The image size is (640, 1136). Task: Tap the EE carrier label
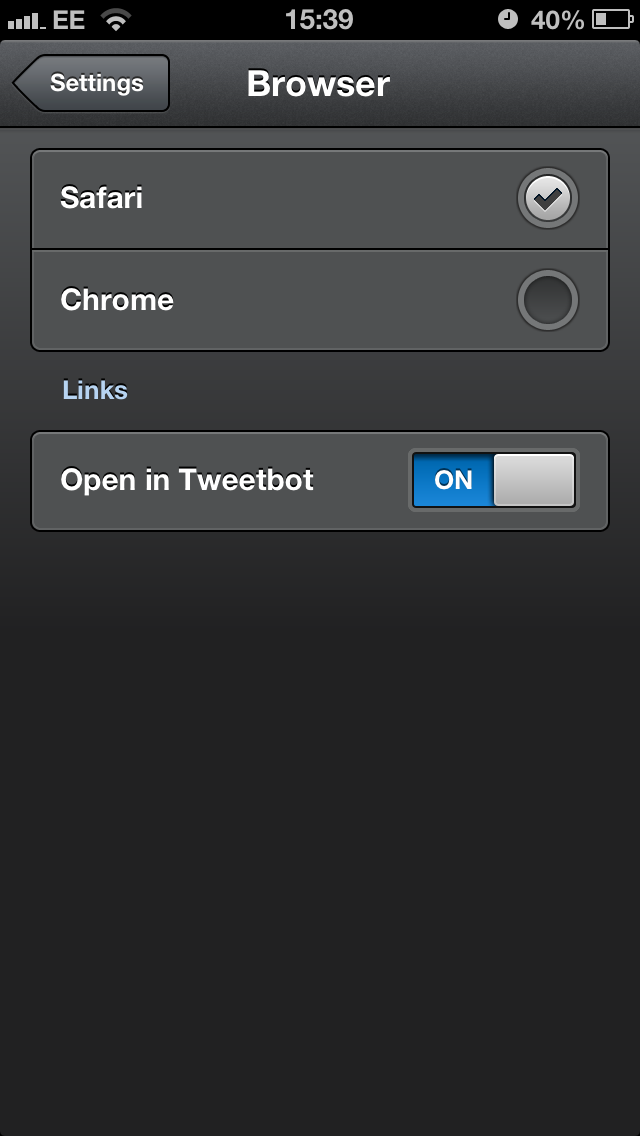tap(69, 20)
